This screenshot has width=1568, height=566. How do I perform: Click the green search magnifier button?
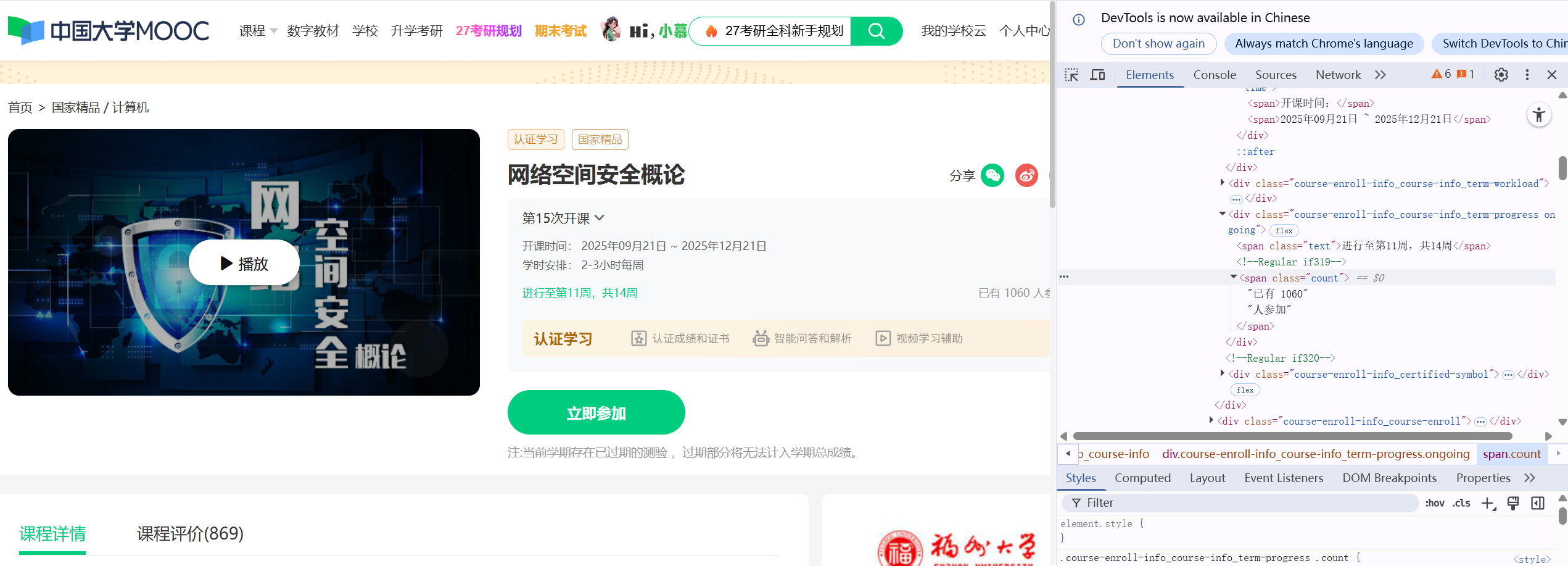coord(877,31)
